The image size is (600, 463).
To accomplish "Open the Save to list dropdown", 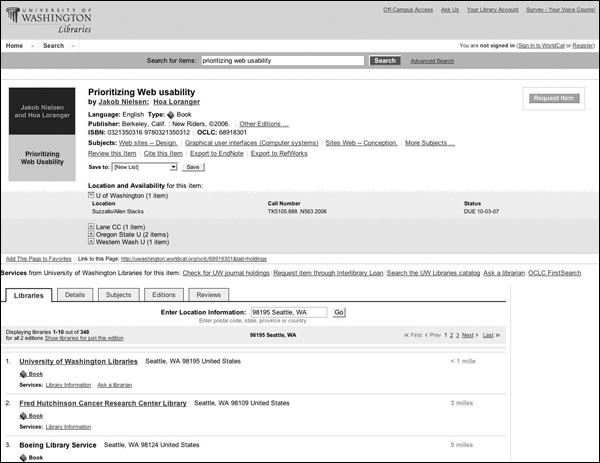I will tap(143, 167).
